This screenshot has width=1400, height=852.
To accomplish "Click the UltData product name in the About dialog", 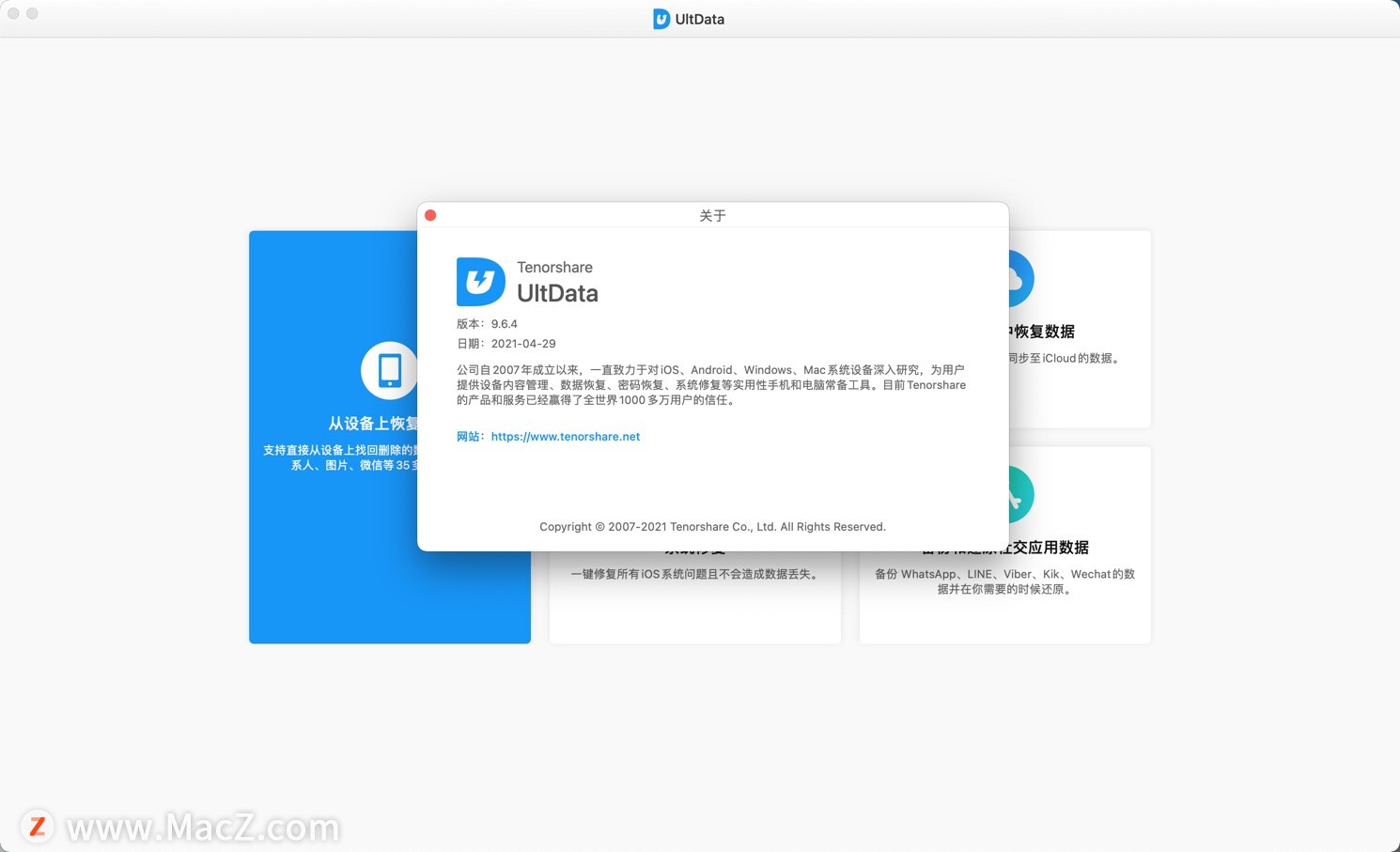I will 557,293.
